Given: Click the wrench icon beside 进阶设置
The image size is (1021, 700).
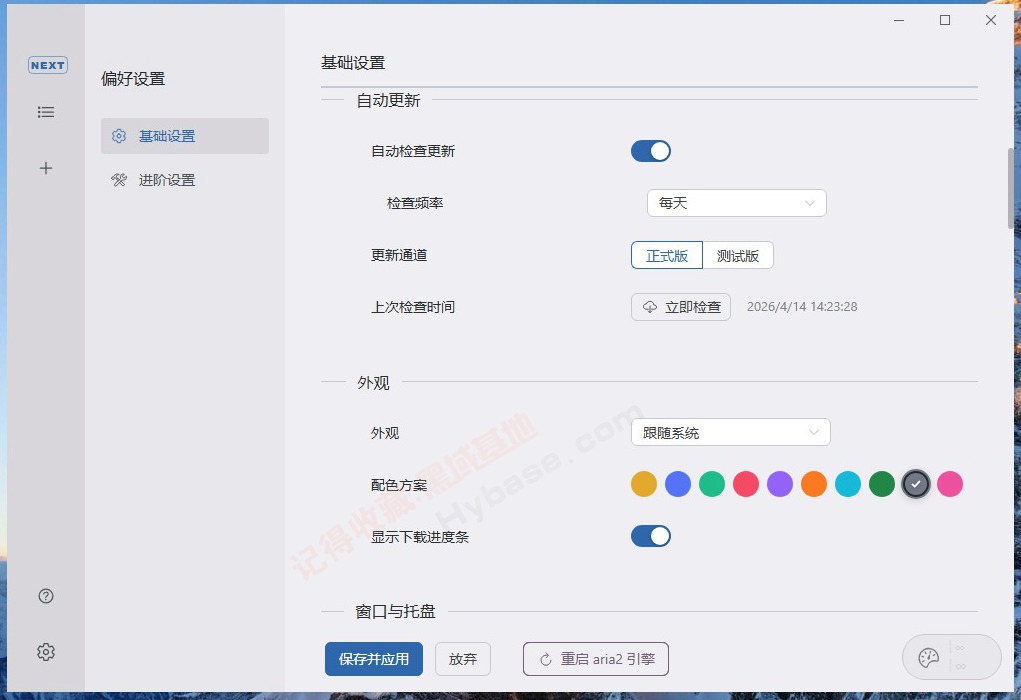Looking at the screenshot, I should [x=118, y=179].
